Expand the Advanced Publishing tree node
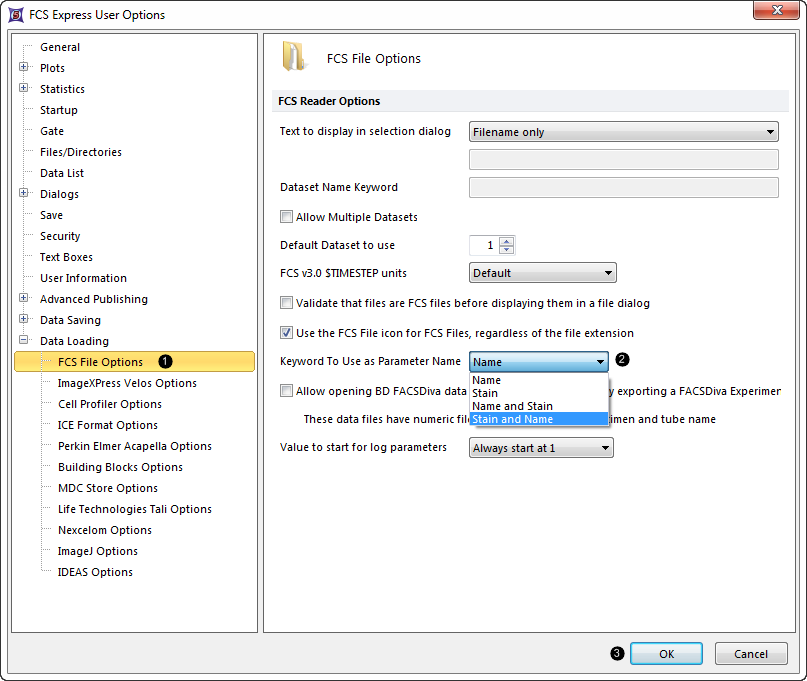Screen dimensions: 807x681 pyautogui.click(x=23, y=299)
